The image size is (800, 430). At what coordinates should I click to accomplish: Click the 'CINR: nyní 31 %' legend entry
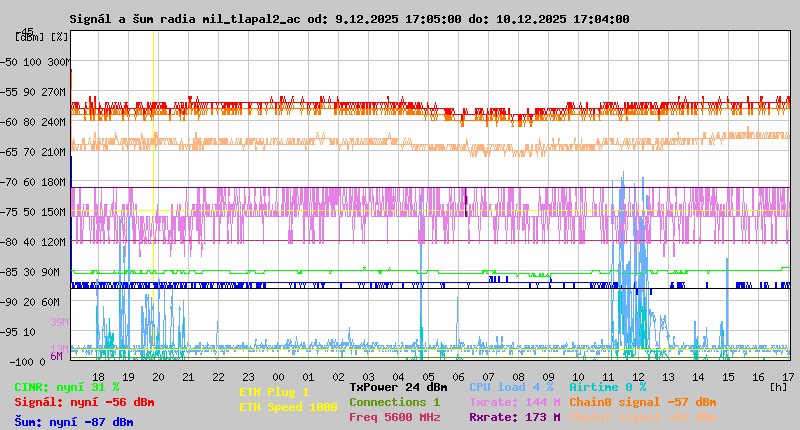67,387
